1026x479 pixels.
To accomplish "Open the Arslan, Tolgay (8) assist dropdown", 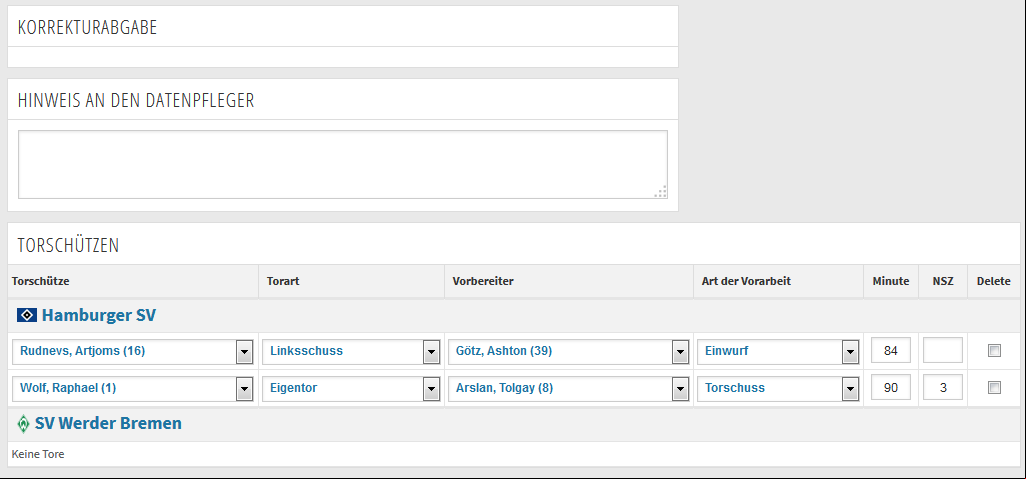I will tap(569, 388).
